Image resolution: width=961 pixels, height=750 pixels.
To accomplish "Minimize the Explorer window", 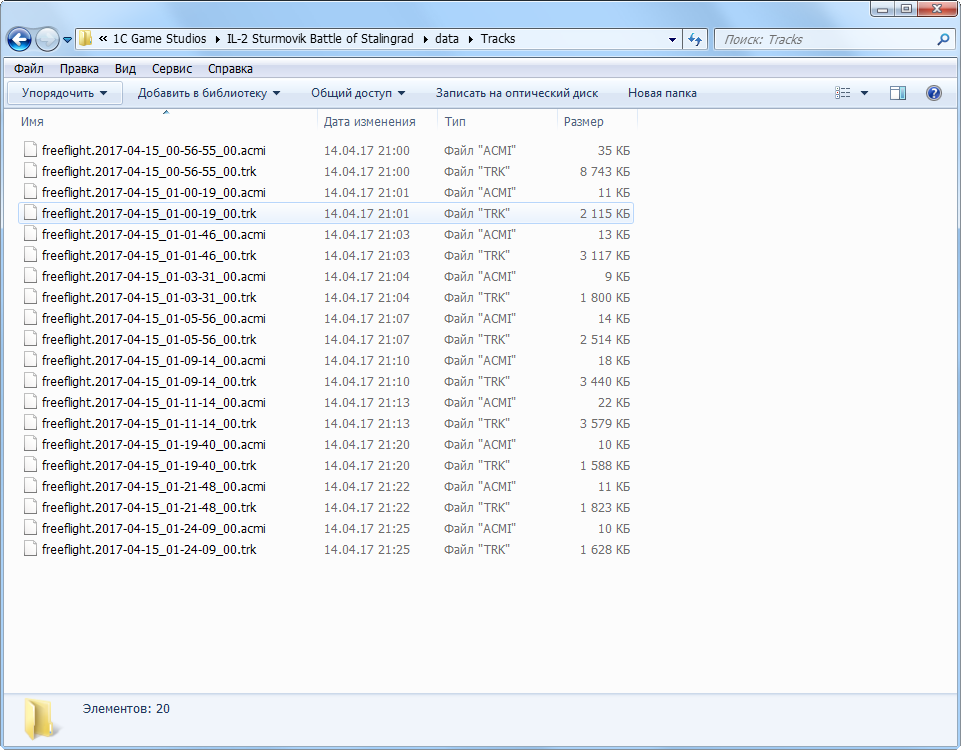I will click(x=883, y=9).
